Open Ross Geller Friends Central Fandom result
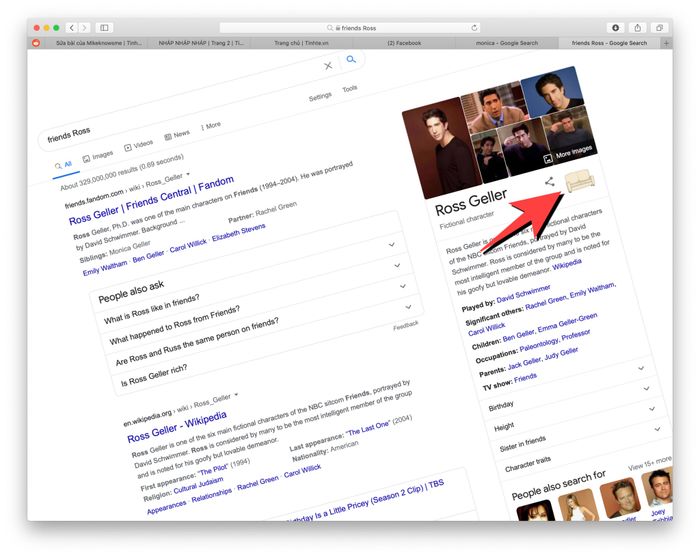The width and height of the screenshot is (700, 557). [x=151, y=201]
